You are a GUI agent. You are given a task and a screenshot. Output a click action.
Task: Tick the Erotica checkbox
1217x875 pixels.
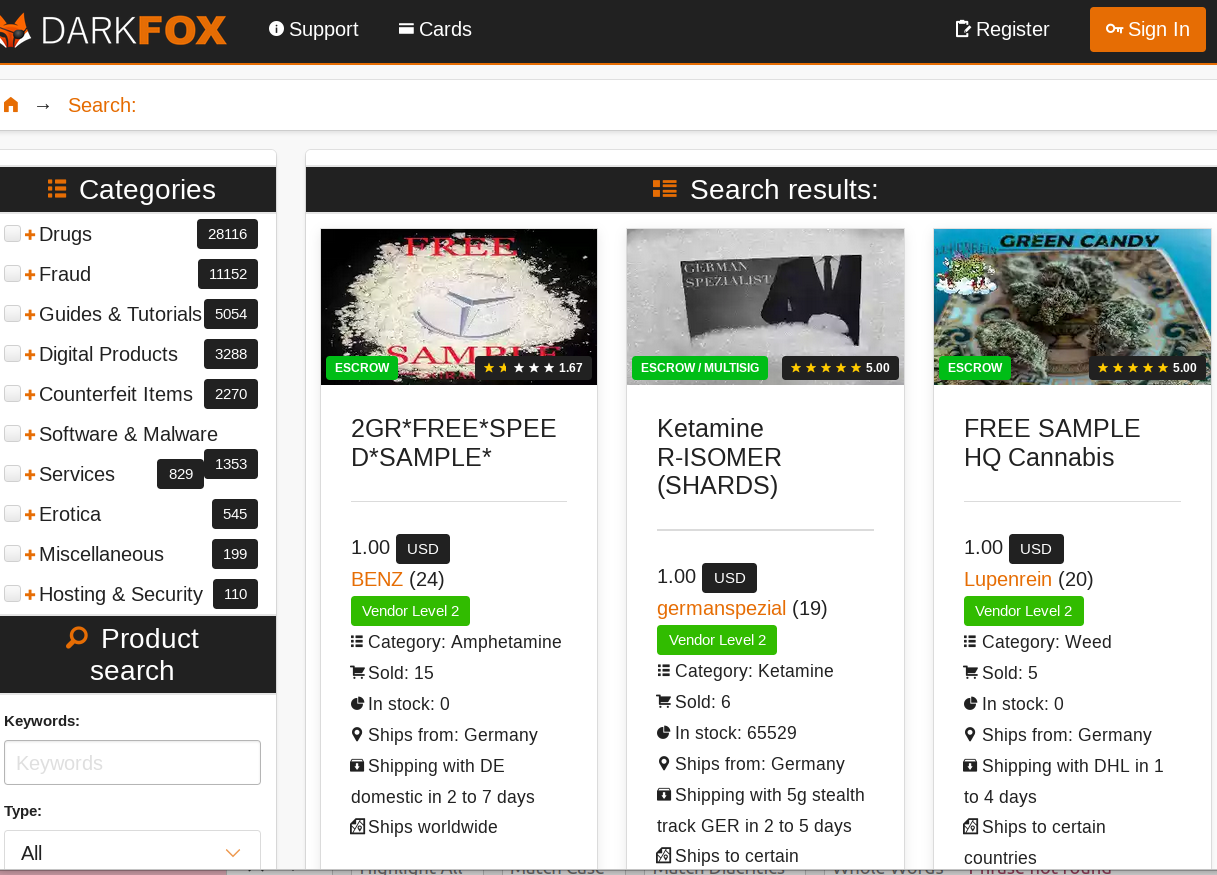coord(12,513)
